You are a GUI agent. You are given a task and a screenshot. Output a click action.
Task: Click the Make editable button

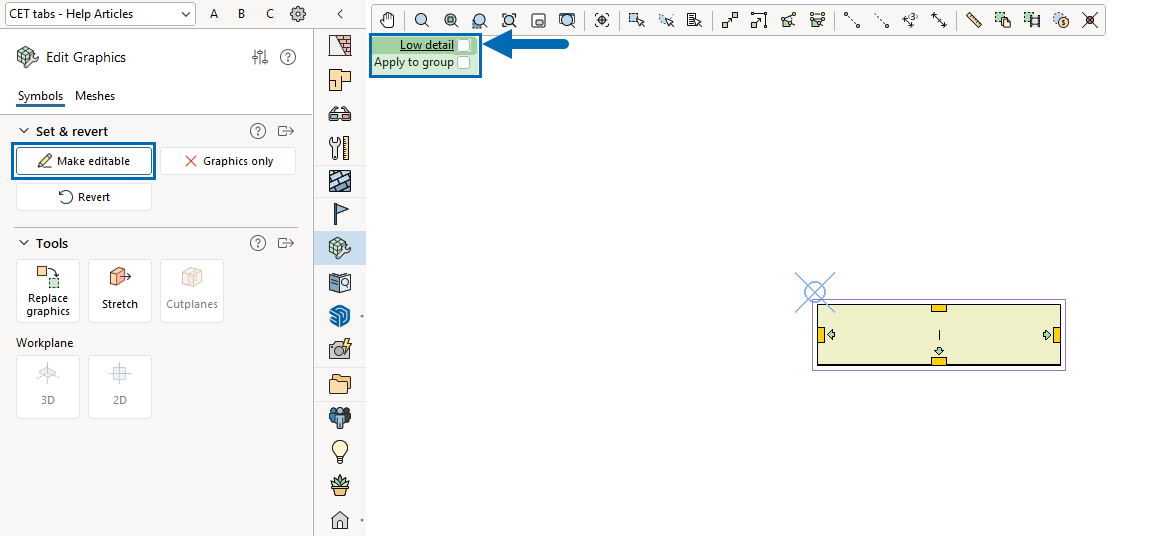tap(84, 161)
